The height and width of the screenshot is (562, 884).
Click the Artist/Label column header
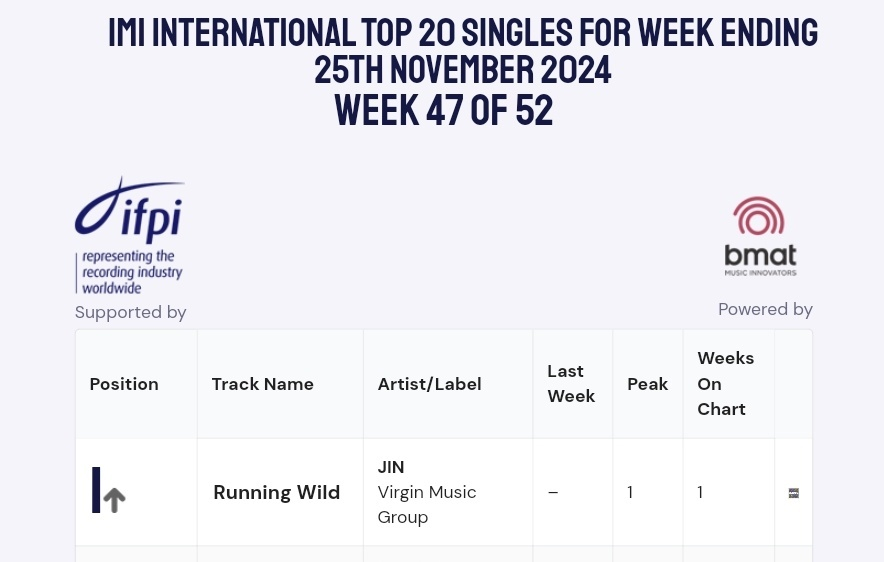(430, 384)
